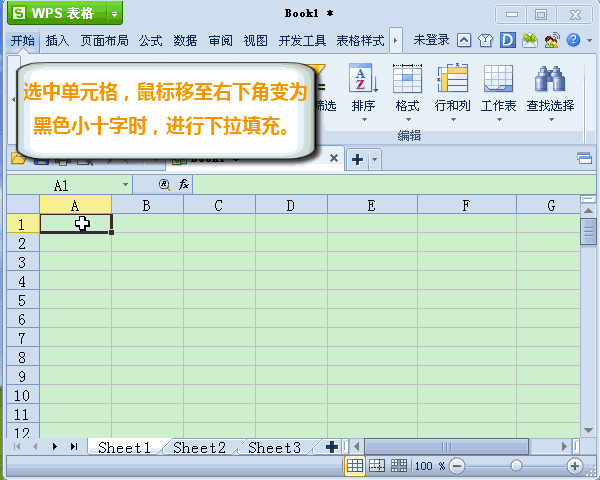Image resolution: width=600 pixels, height=480 pixels.
Task: Click the window arrangement icon
Action: pos(584,158)
